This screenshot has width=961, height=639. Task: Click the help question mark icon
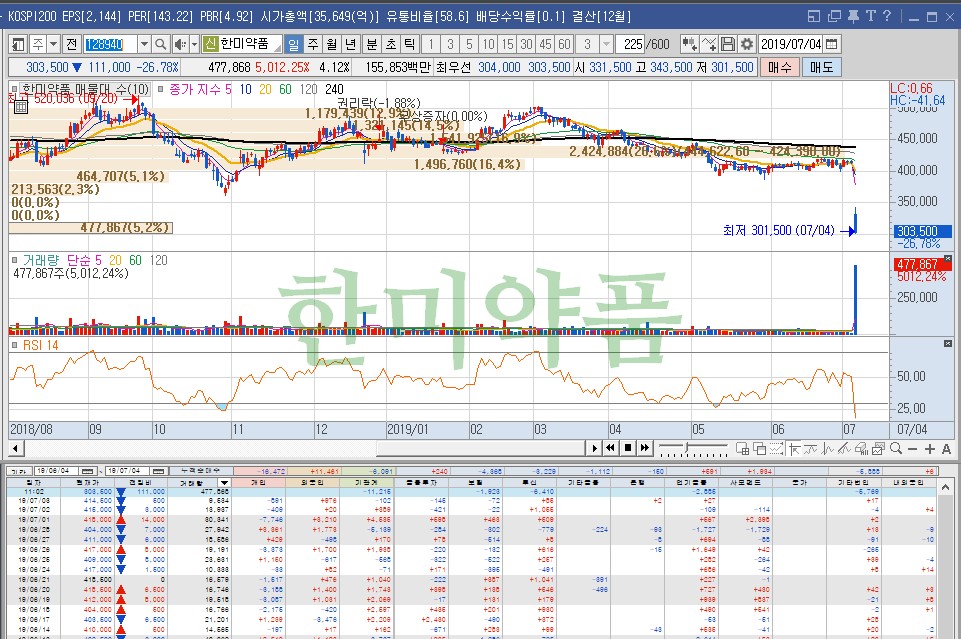tap(887, 17)
